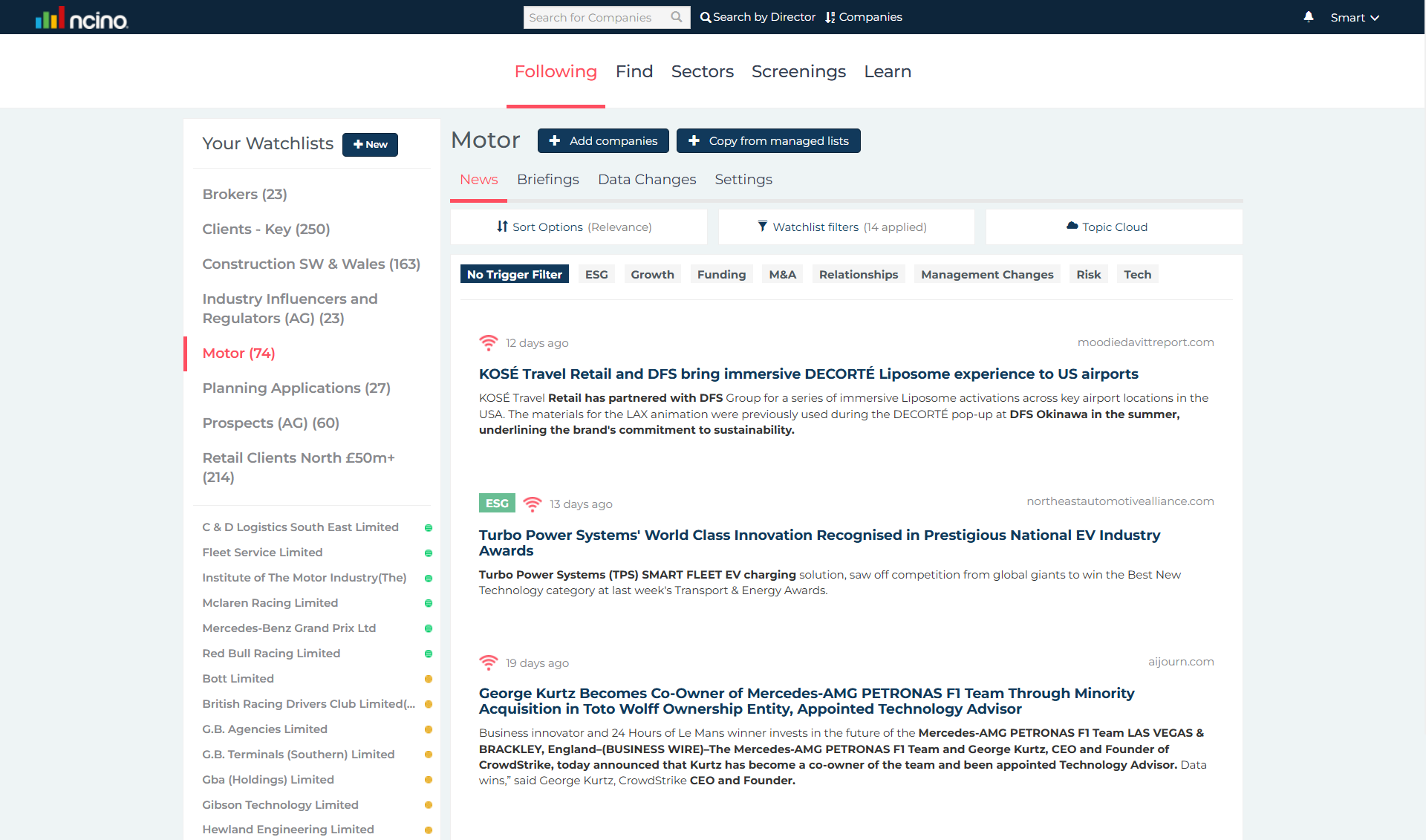This screenshot has height=840, width=1426.
Task: Click the Add companies button
Action: click(x=603, y=140)
